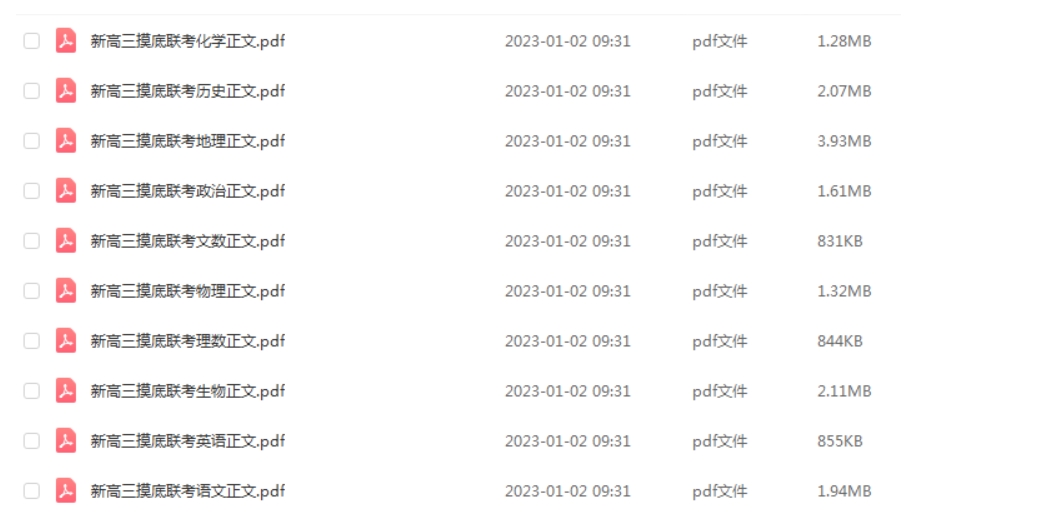Click the PDF icon for 地理正文 file
This screenshot has width=1042, height=529.
[66, 141]
